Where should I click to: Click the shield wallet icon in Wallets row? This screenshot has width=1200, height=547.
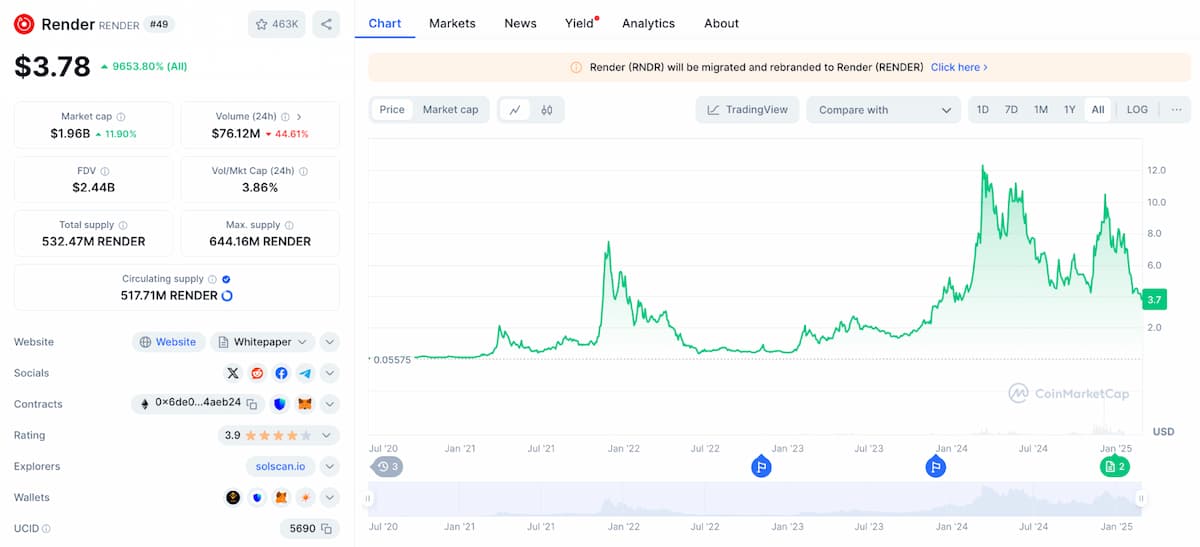[257, 497]
